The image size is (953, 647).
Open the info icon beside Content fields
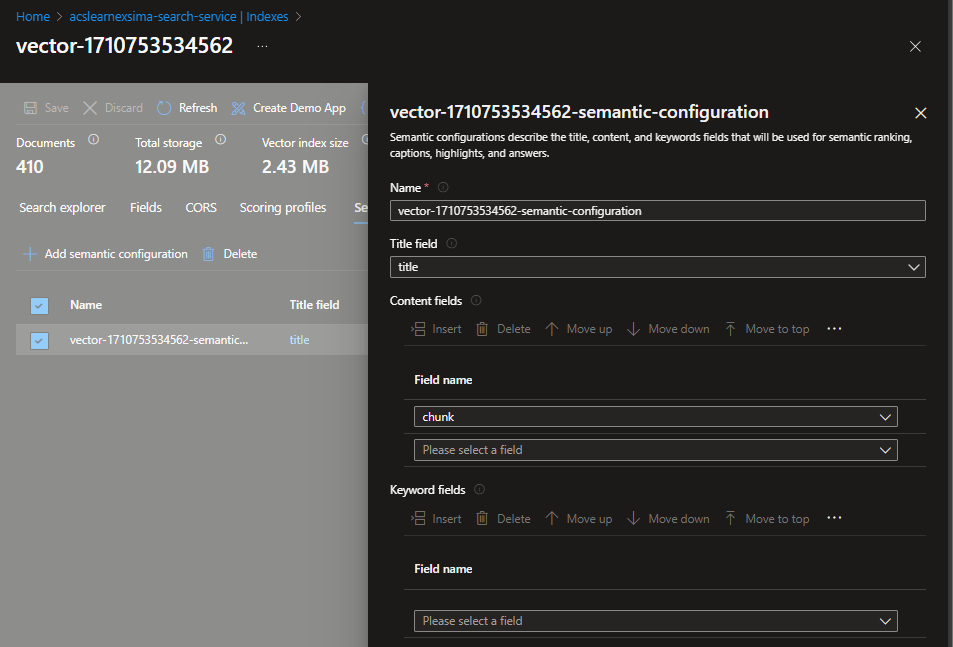coord(476,300)
